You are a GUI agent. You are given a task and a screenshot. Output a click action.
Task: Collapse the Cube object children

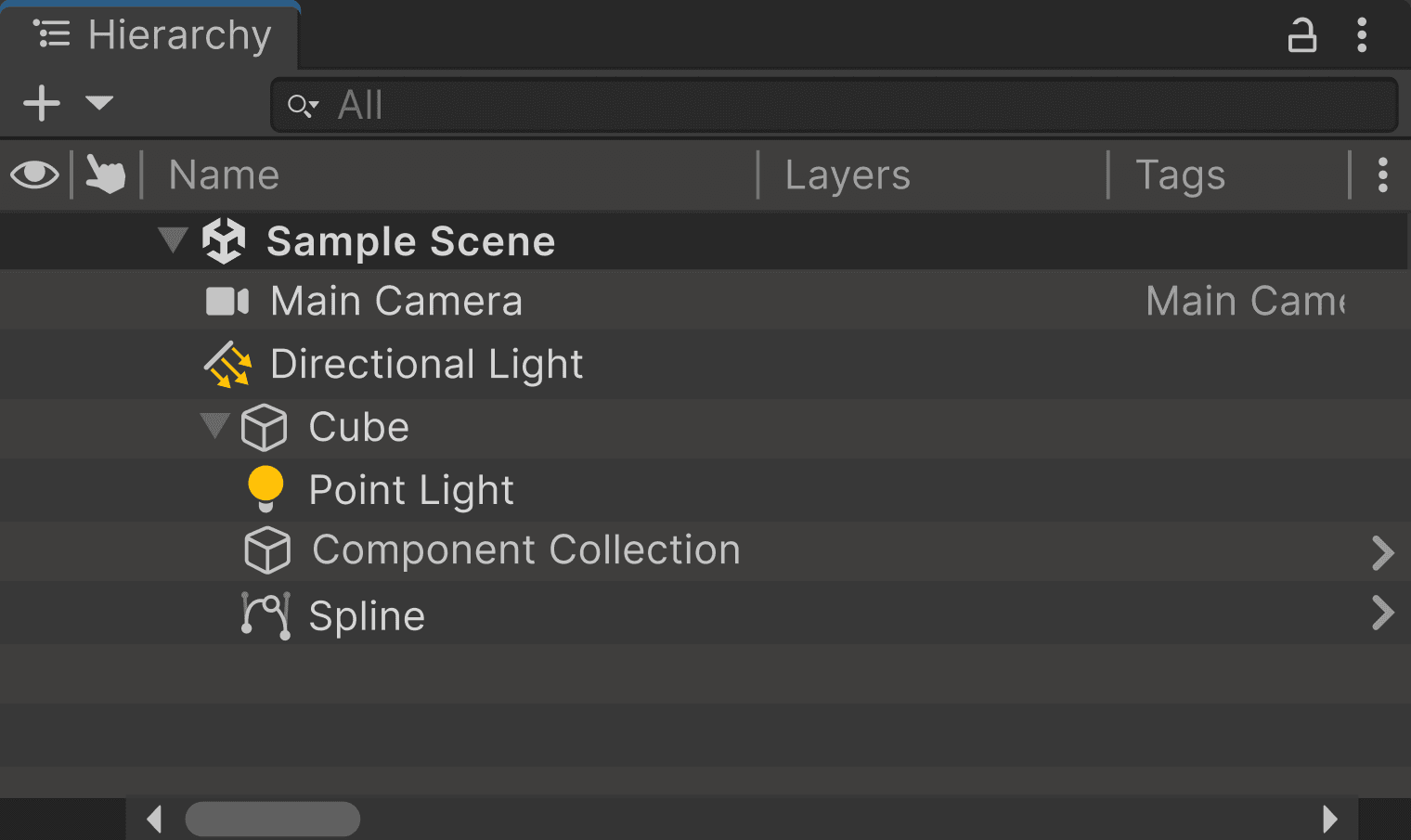point(214,426)
